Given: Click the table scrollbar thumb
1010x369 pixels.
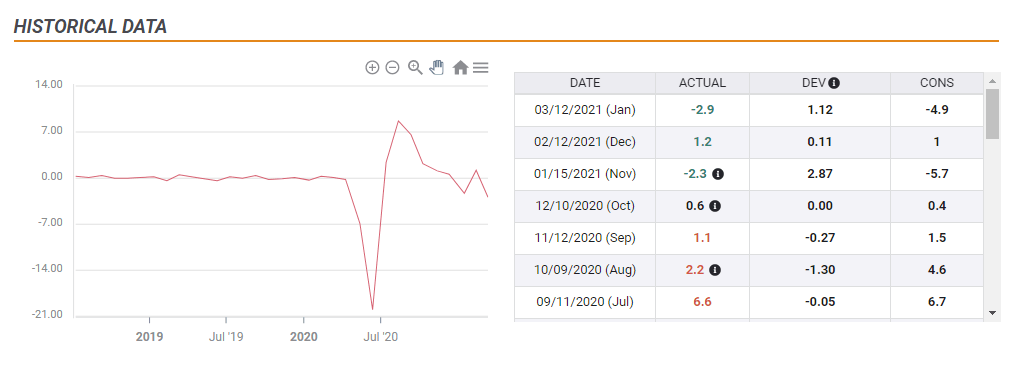Looking at the screenshot, I should pos(992,114).
